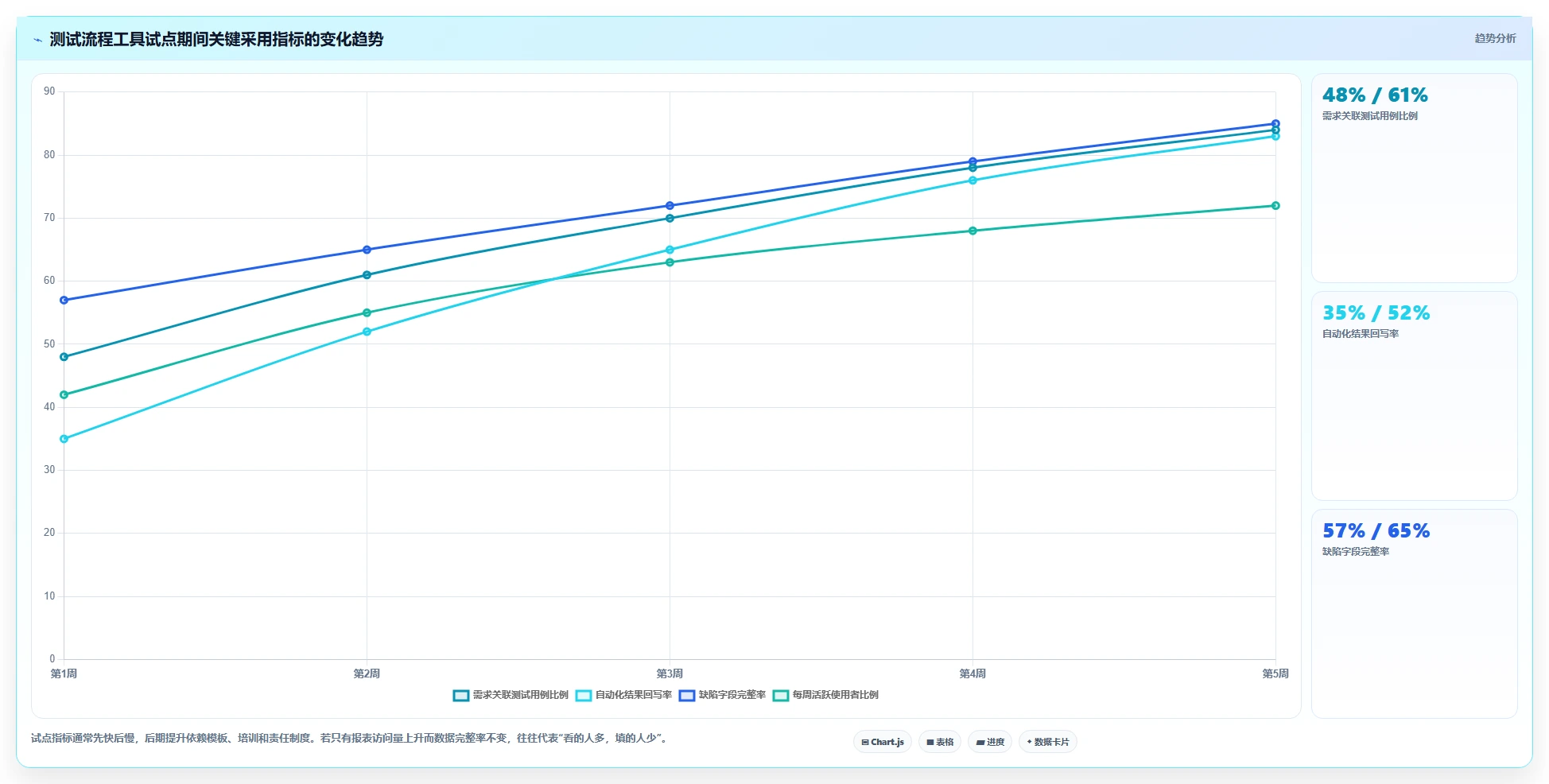Image resolution: width=1549 pixels, height=784 pixels.
Task: Click the y-axis value 20
Action: pos(49,533)
